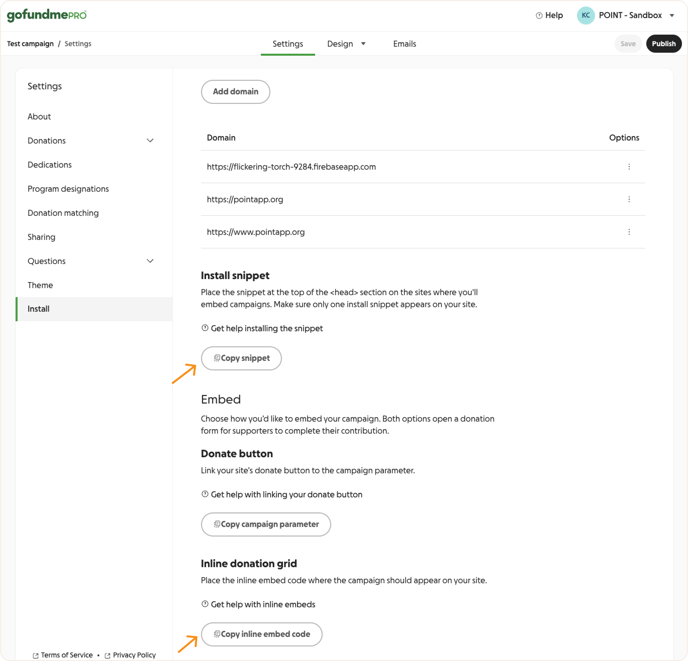688x661 pixels.
Task: Open the POINT - Sandbox account dropdown
Action: 672,16
